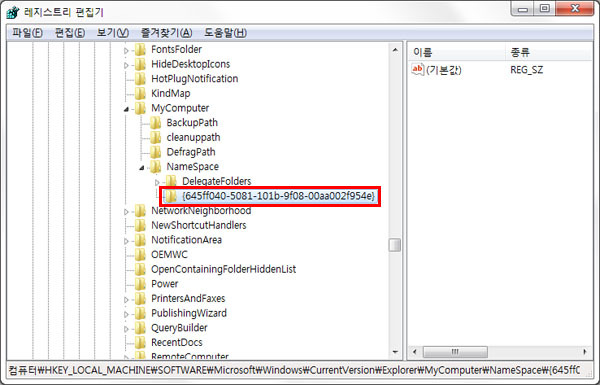This screenshot has height=385, width=600.
Task: Click the DelegateFolders folder icon
Action: point(171,181)
